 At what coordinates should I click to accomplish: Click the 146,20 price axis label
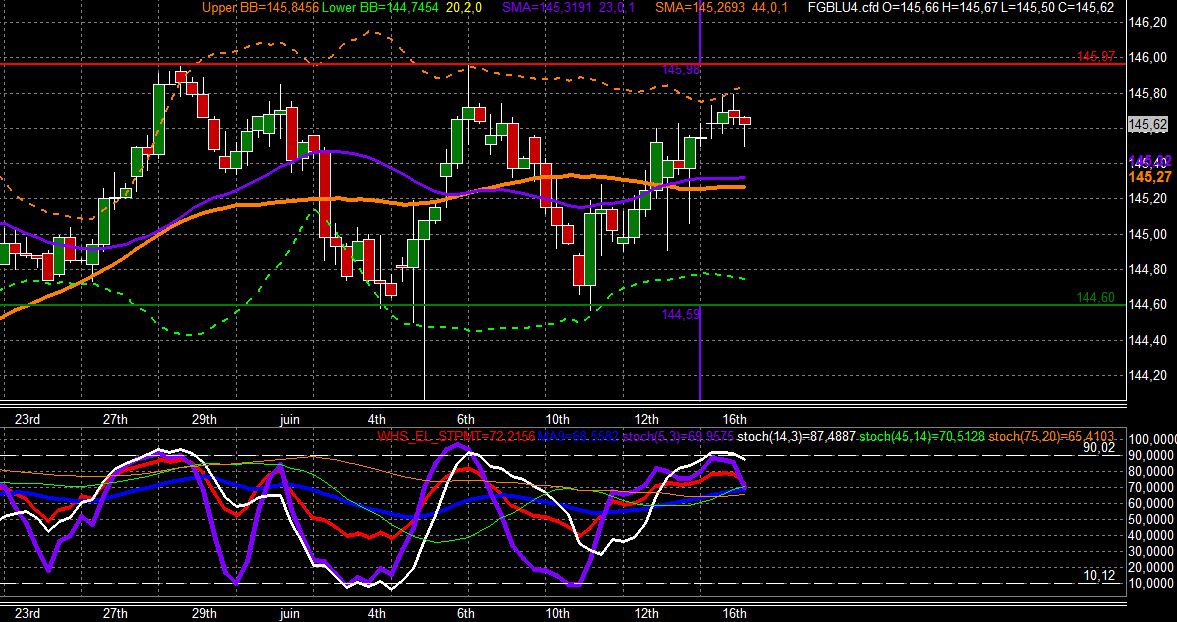click(x=1148, y=23)
